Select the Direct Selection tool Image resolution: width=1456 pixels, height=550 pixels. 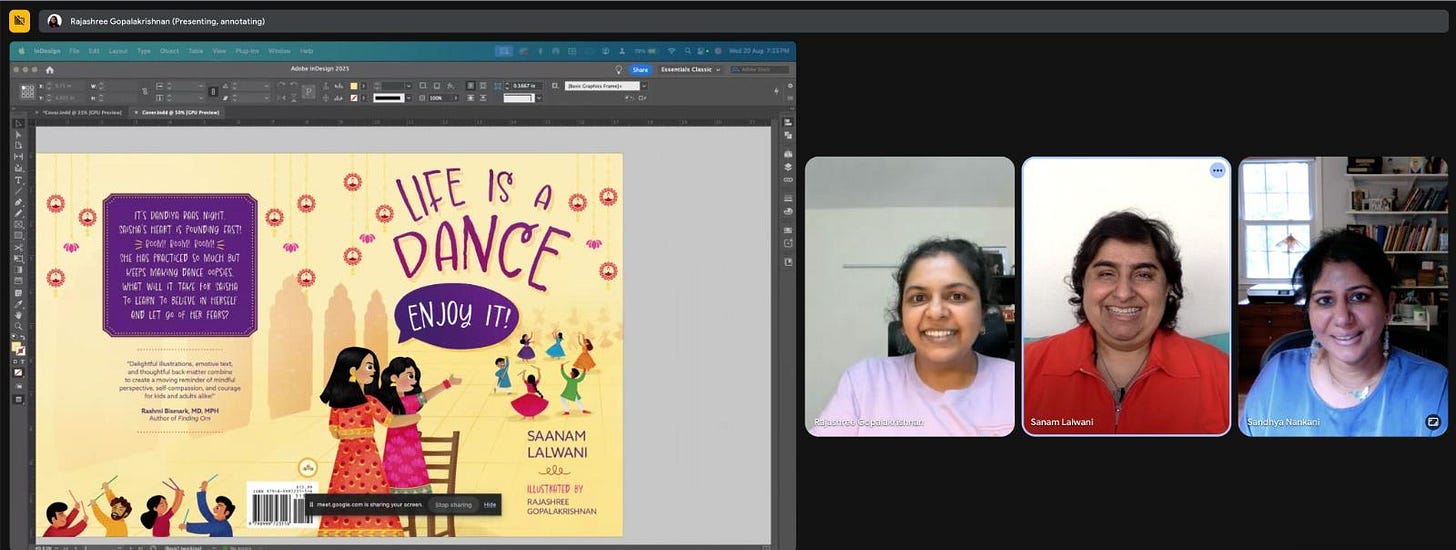pyautogui.click(x=18, y=134)
